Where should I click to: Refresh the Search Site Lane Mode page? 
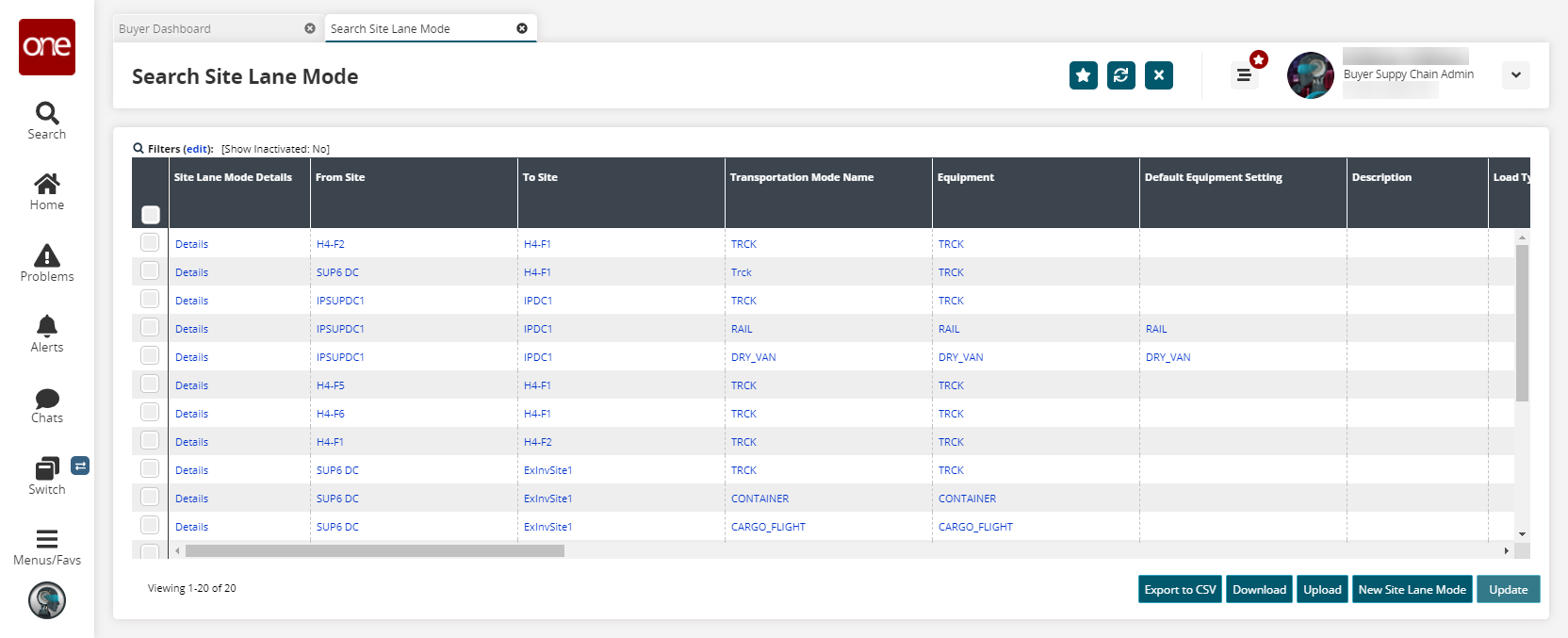tap(1121, 75)
